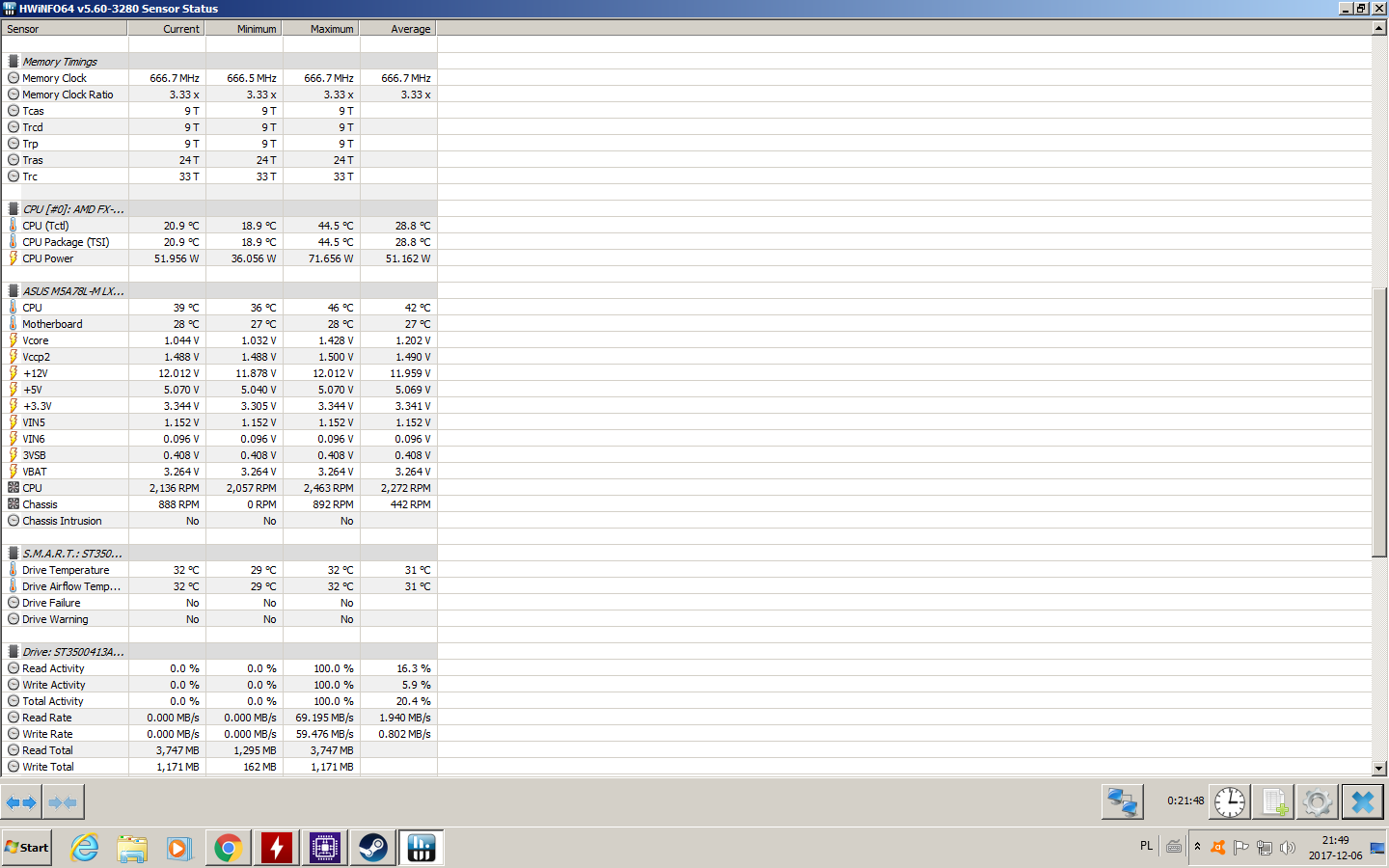Select the Memory Timings group header
The height and width of the screenshot is (868, 1389).
click(219, 62)
